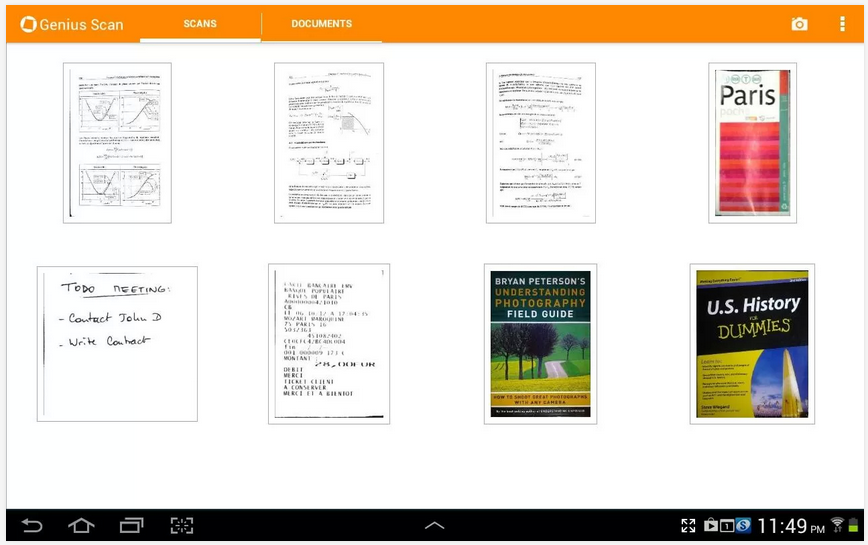868x545 pixels.
Task: Open the camera to scan a page
Action: [799, 24]
